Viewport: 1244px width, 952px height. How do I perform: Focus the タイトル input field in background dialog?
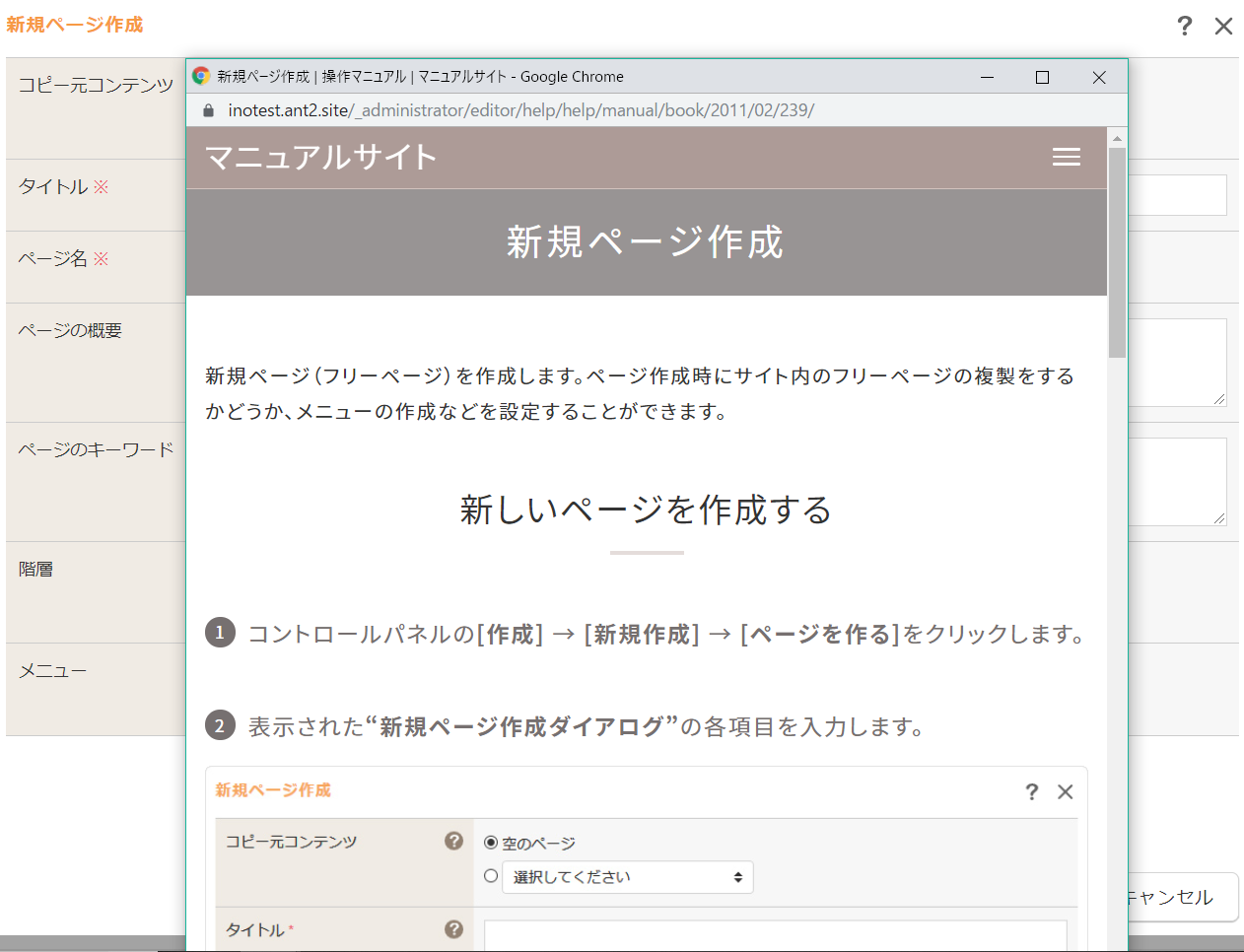[x=1177, y=195]
